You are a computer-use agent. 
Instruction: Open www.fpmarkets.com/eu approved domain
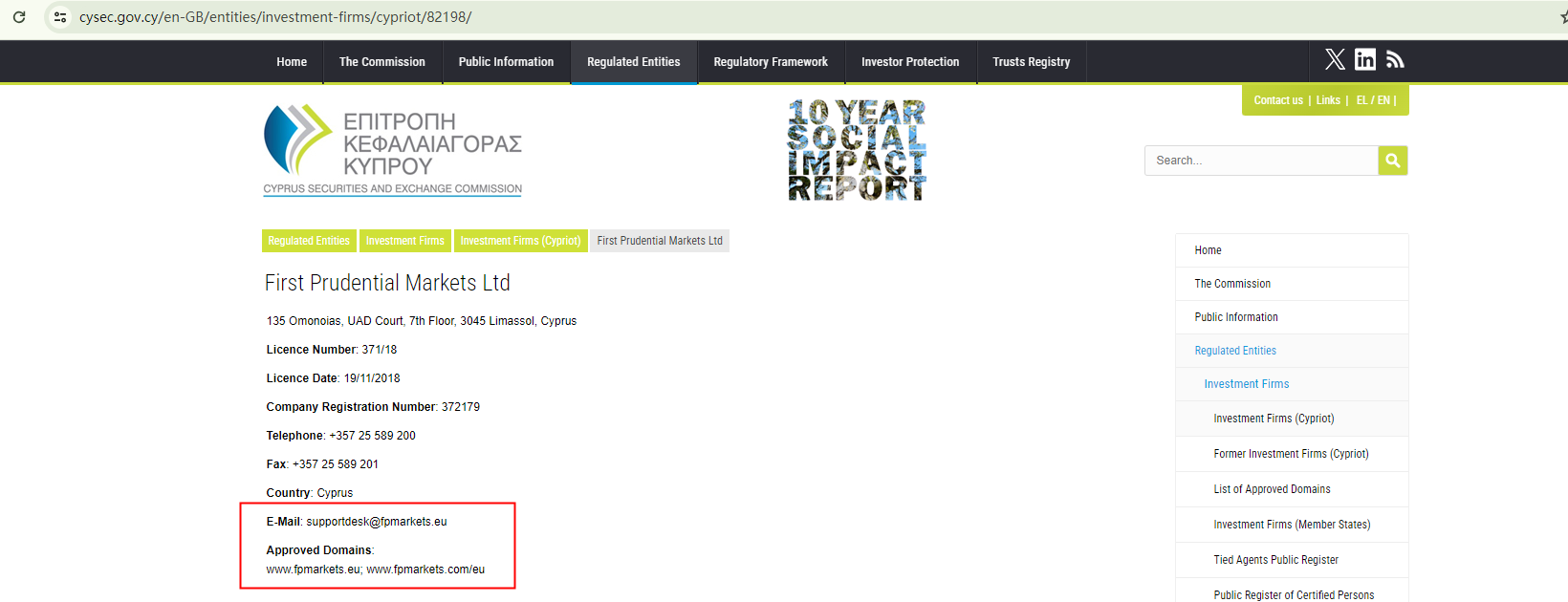pos(425,570)
